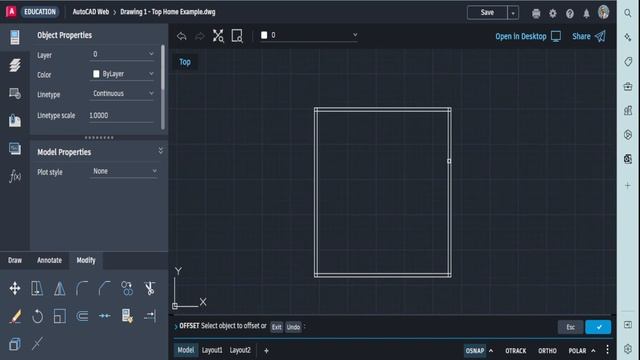Click the white ByLayer color swatch
Screen dimensions: 640x360
pyautogui.click(x=96, y=74)
